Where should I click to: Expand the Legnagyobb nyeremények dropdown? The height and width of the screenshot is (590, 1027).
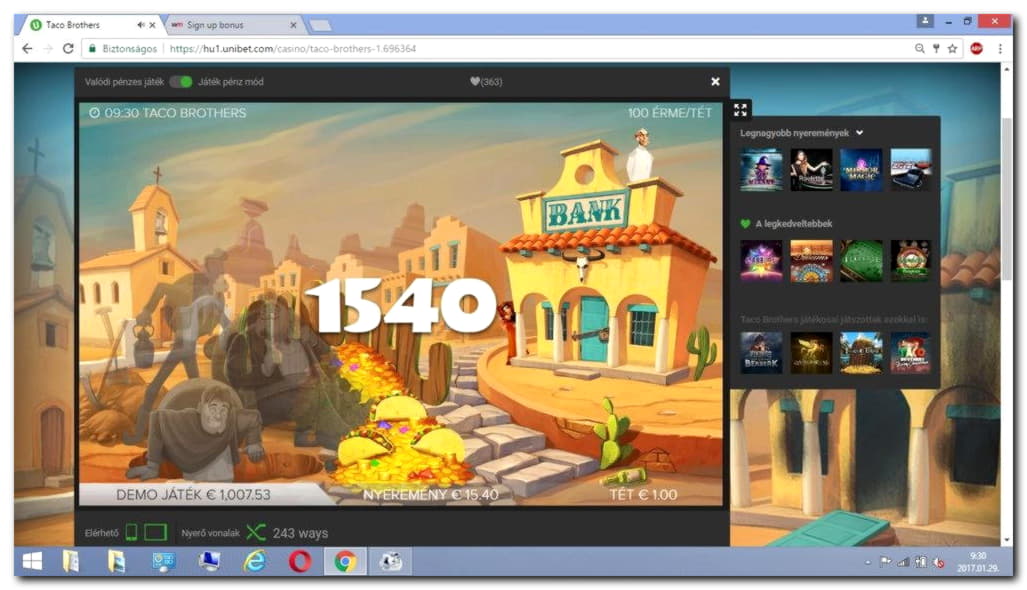pos(859,133)
